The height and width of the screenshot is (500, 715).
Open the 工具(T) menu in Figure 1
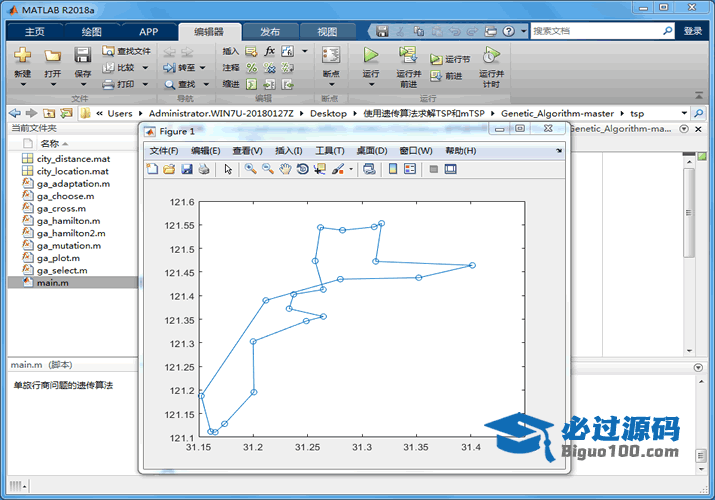coord(330,150)
